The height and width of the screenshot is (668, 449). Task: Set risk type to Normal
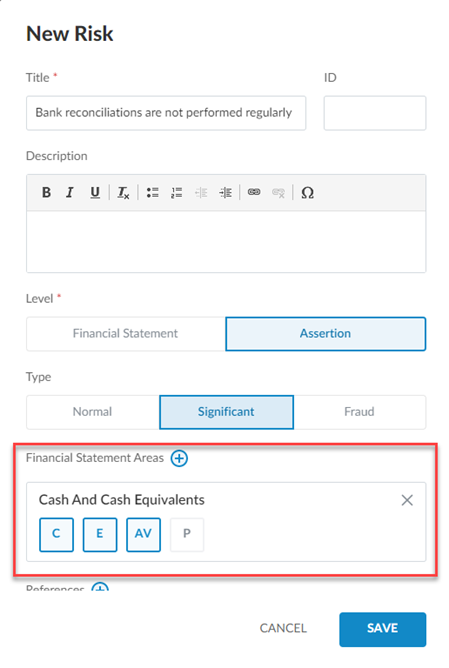[93, 412]
